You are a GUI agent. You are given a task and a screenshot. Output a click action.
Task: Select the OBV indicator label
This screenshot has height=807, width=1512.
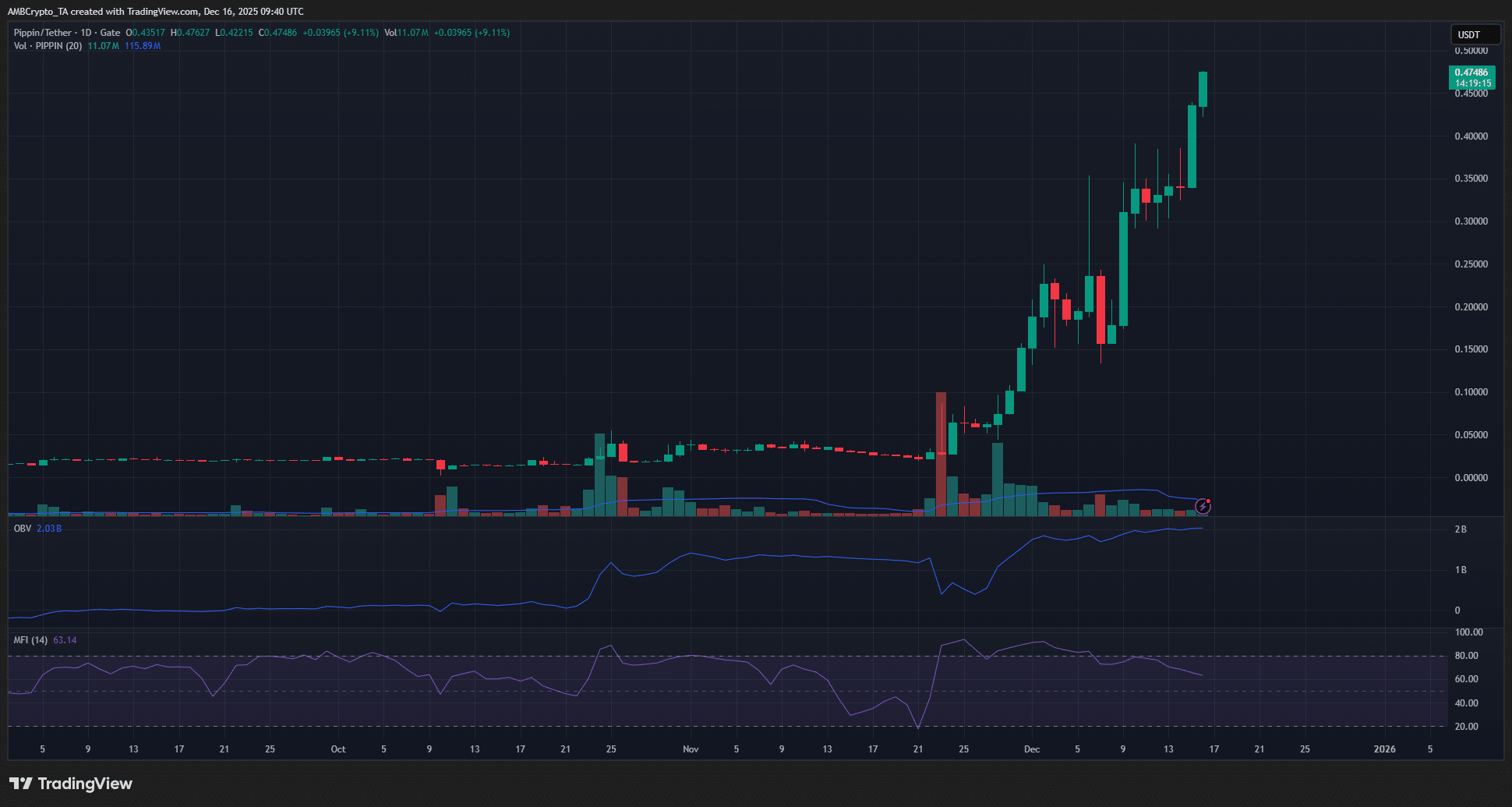coord(23,529)
